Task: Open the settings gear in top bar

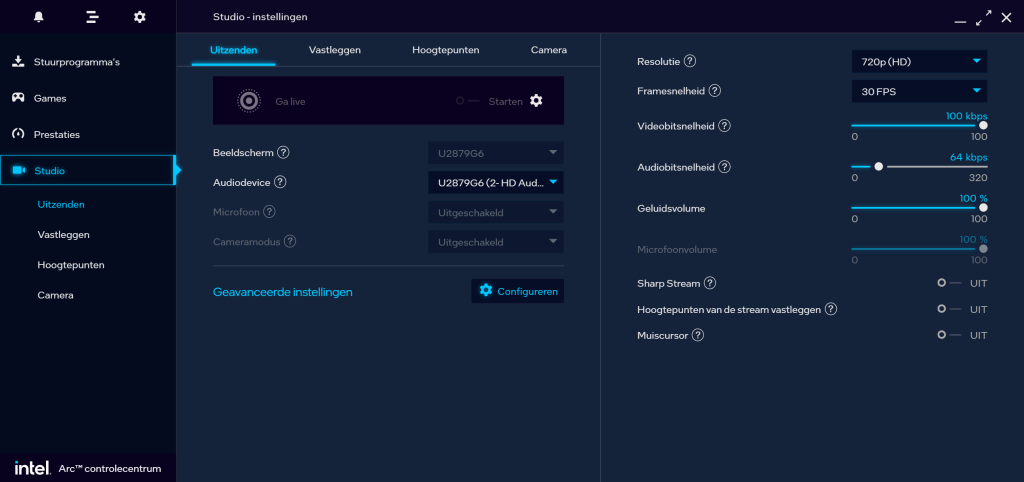Action: click(140, 17)
